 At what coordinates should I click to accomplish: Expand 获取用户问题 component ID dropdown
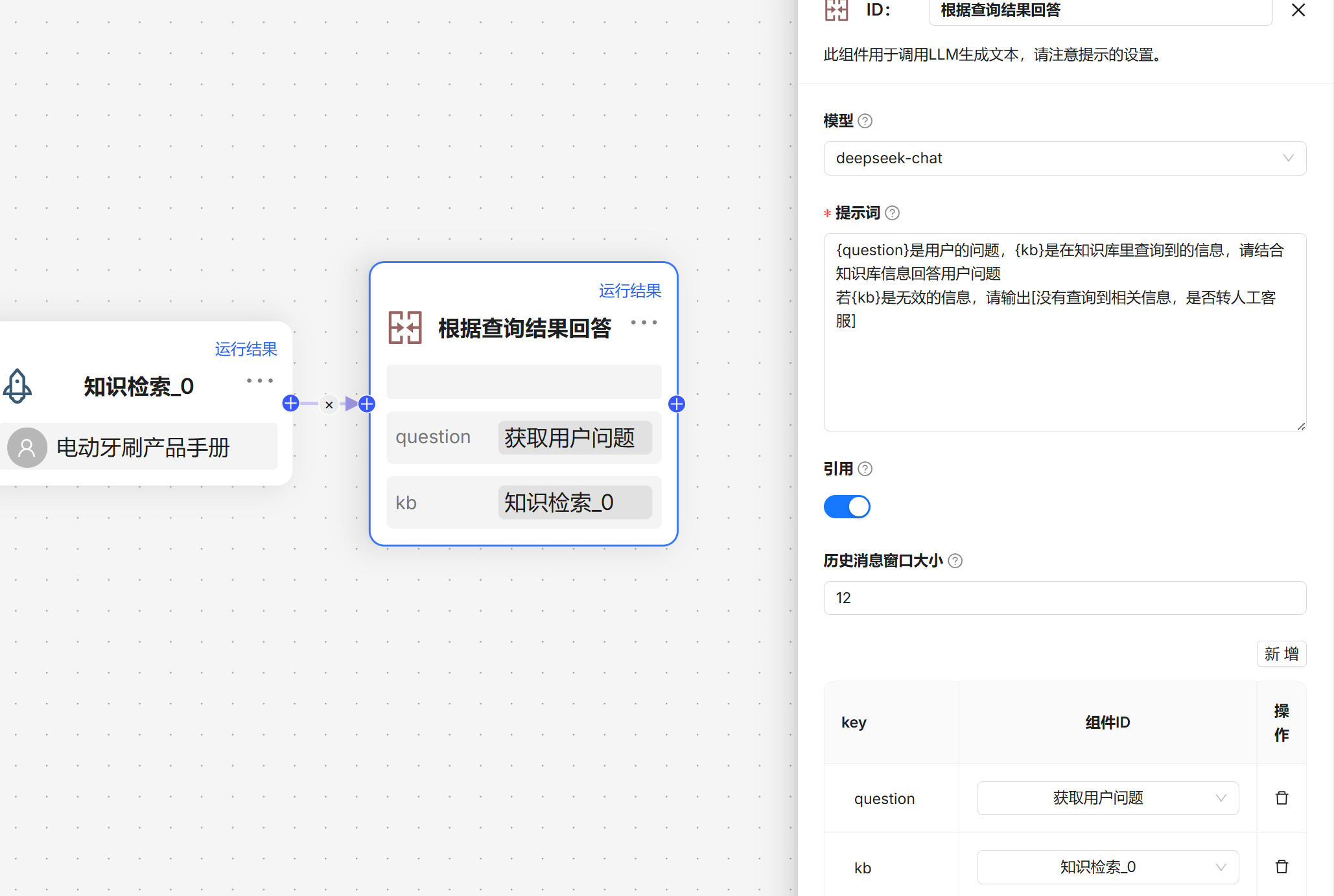[x=1107, y=798]
